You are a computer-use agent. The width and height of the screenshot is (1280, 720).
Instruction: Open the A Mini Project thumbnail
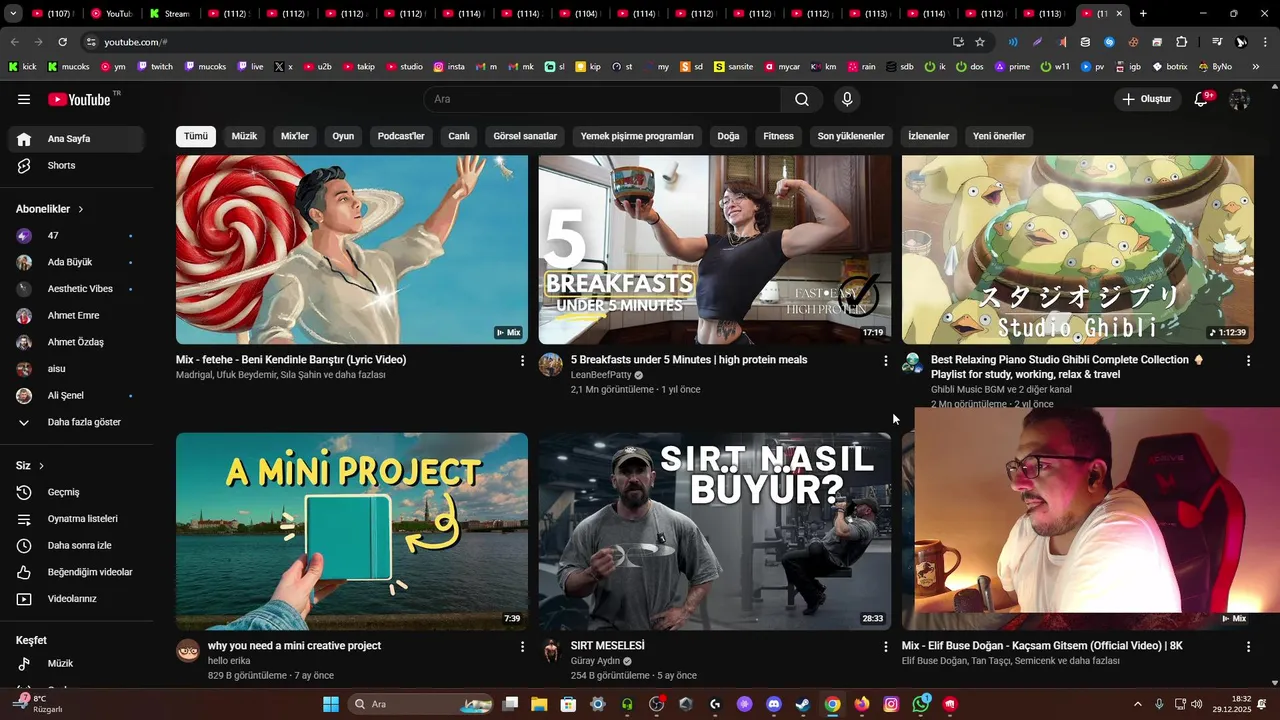(352, 531)
